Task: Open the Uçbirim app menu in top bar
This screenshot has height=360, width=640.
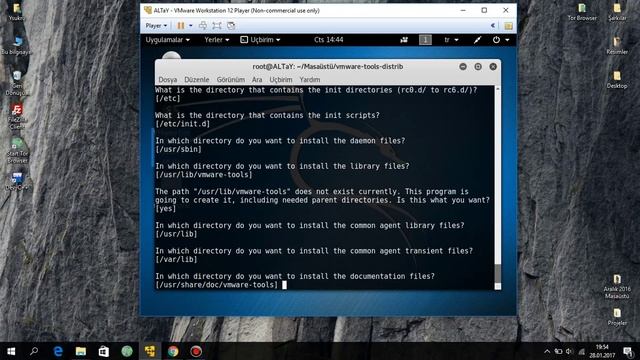Action: 260,40
